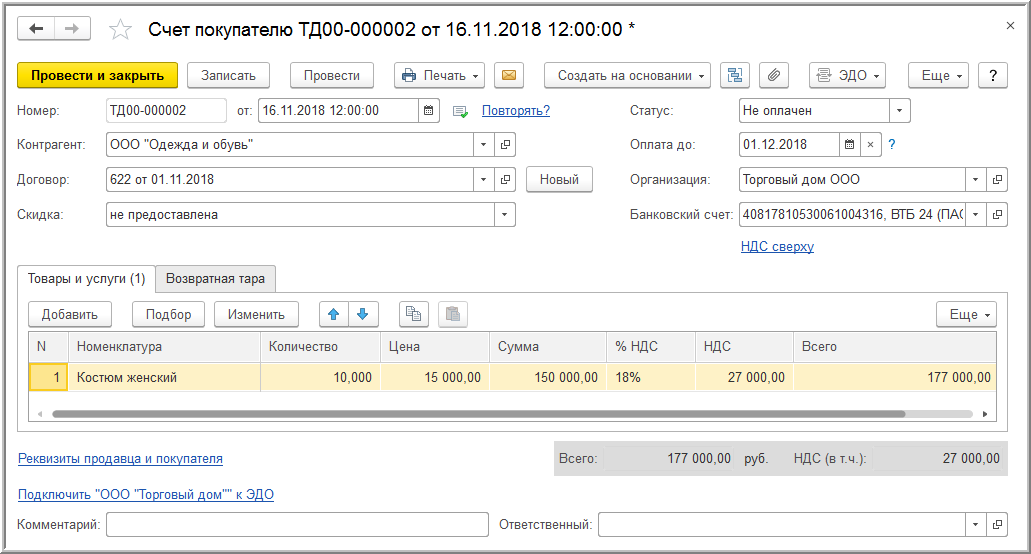The height and width of the screenshot is (554, 1031).
Task: Move the row down with the blue down arrow
Action: point(363,314)
